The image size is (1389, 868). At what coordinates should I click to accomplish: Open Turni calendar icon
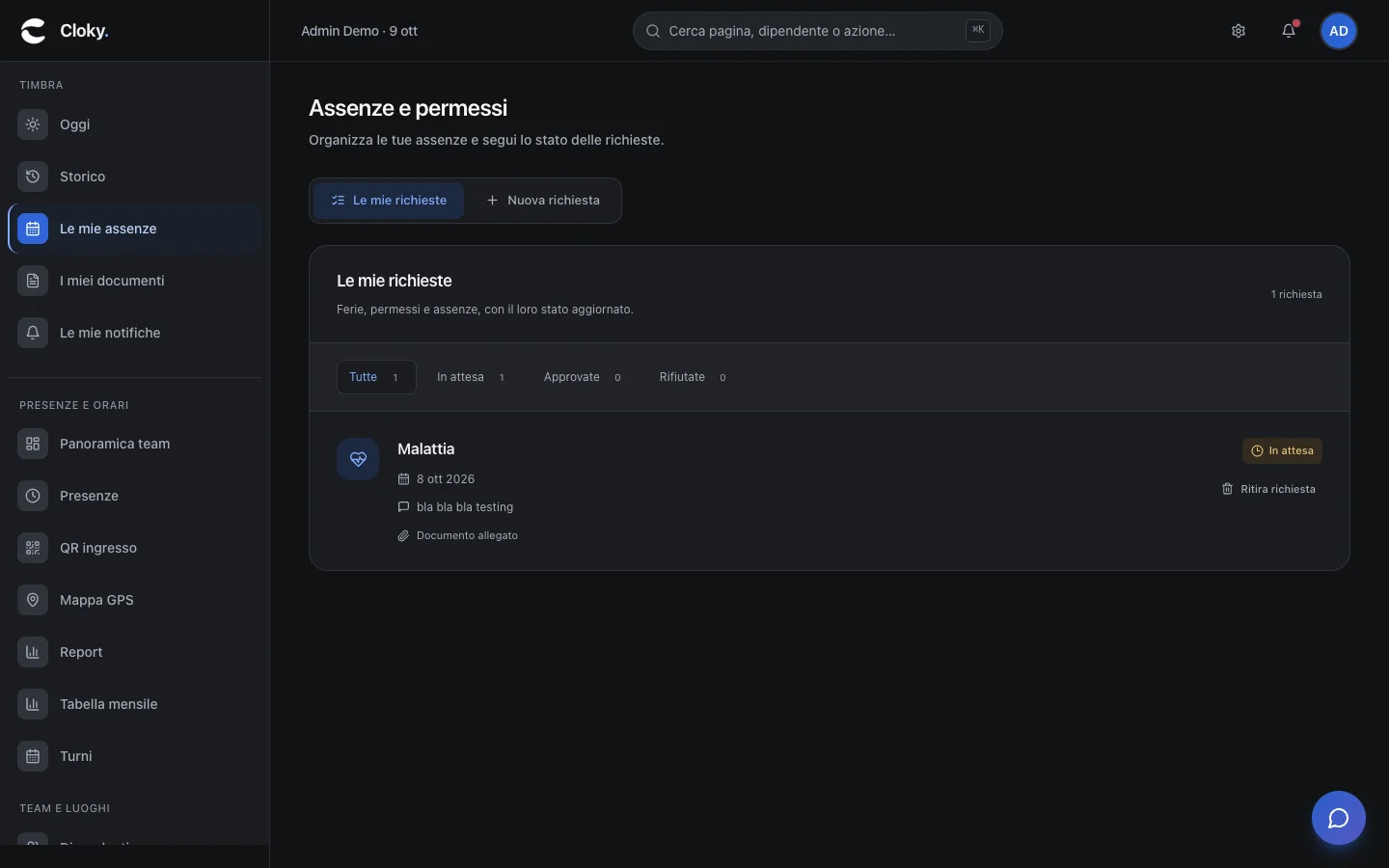(x=33, y=756)
